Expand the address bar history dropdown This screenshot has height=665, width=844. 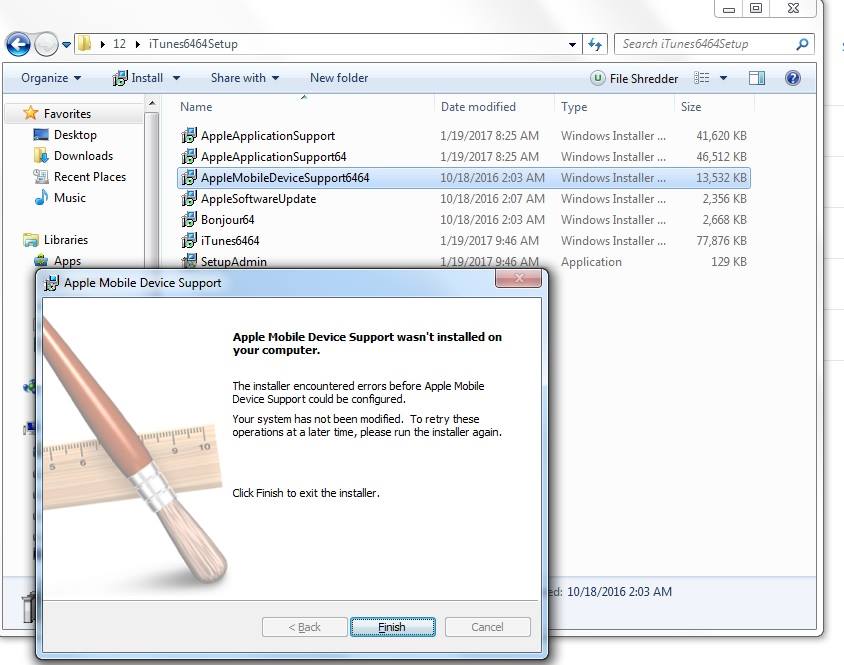point(572,45)
